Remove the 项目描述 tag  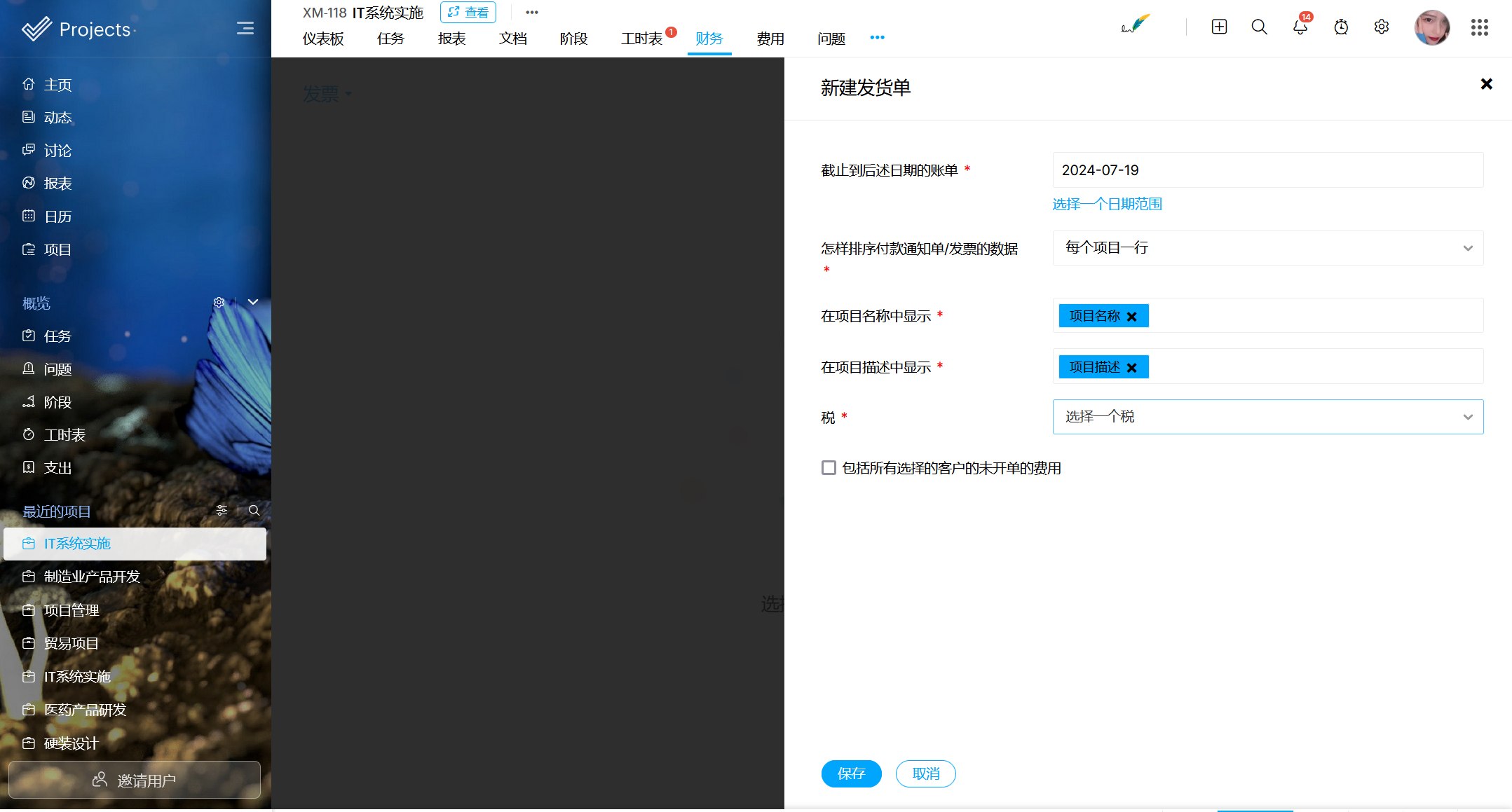[1131, 368]
